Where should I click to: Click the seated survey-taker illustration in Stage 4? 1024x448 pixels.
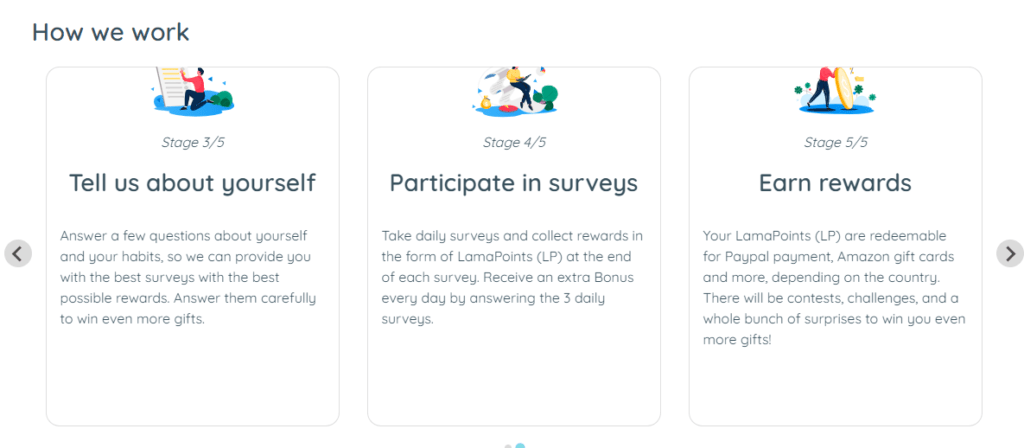(515, 91)
